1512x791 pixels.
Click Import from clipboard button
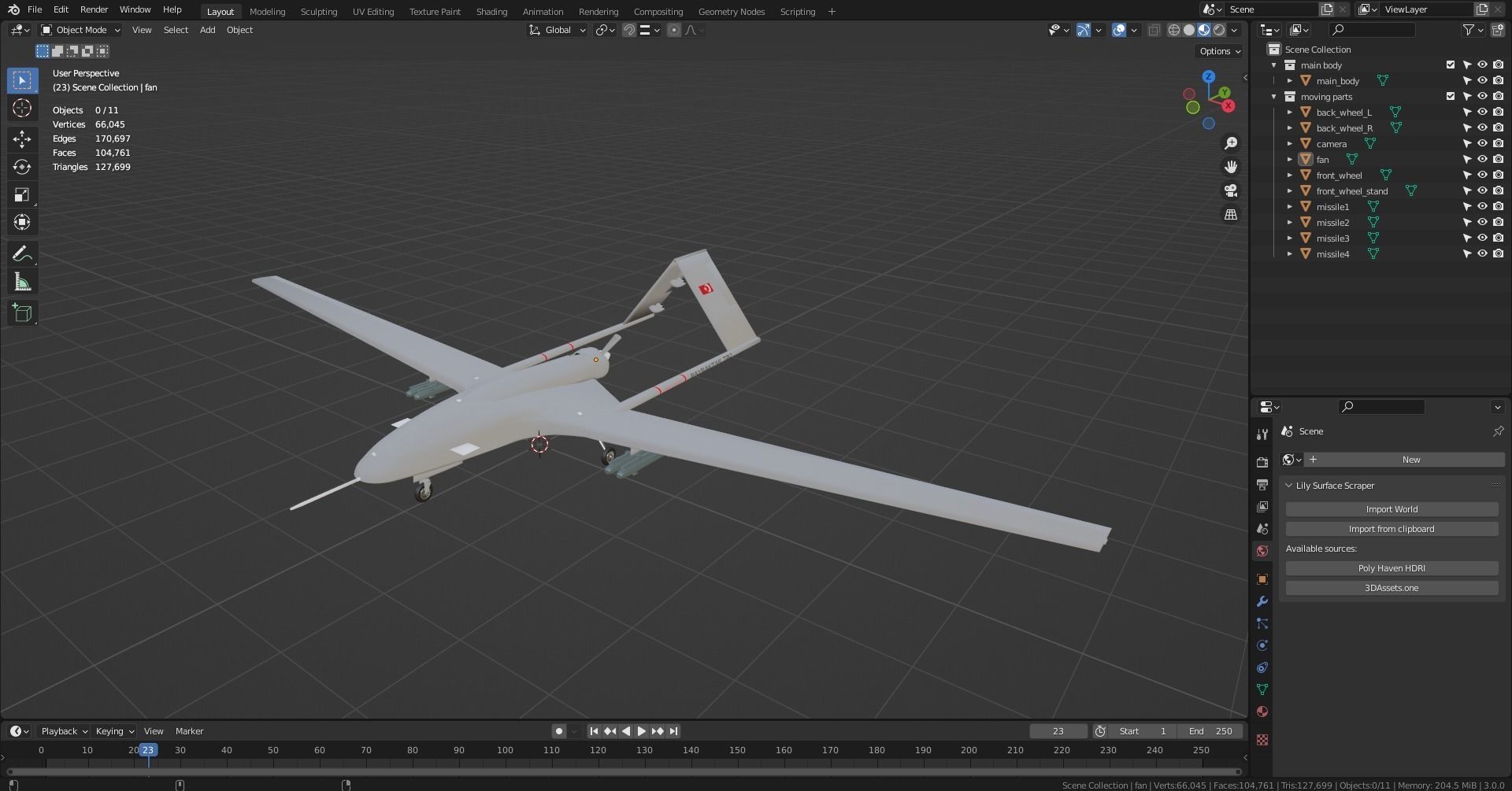tap(1392, 529)
